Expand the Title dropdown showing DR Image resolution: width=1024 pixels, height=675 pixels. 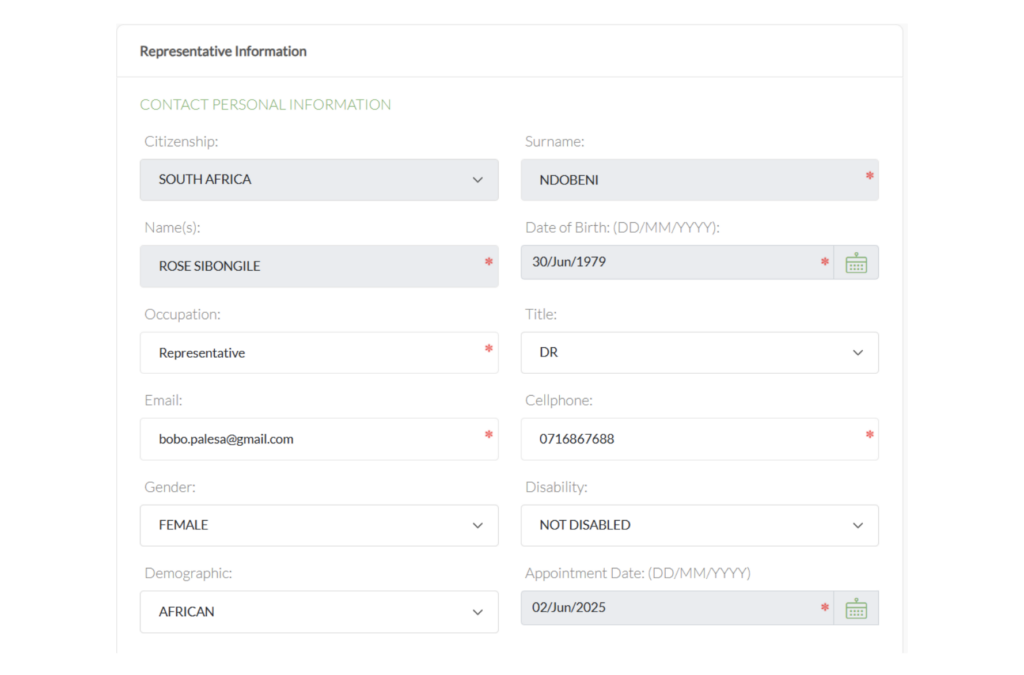click(699, 353)
